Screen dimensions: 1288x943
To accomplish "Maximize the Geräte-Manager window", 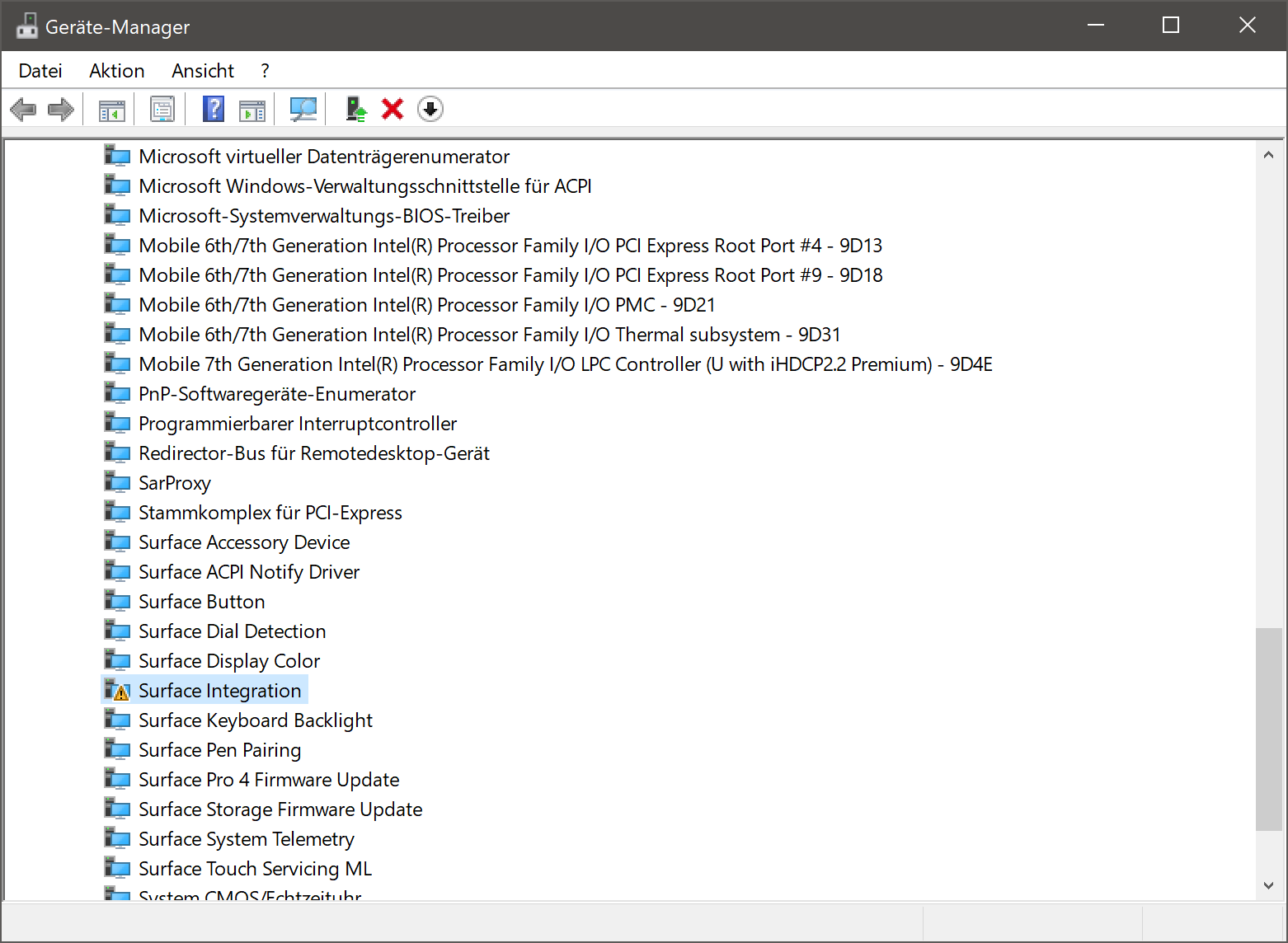I will (x=1171, y=26).
